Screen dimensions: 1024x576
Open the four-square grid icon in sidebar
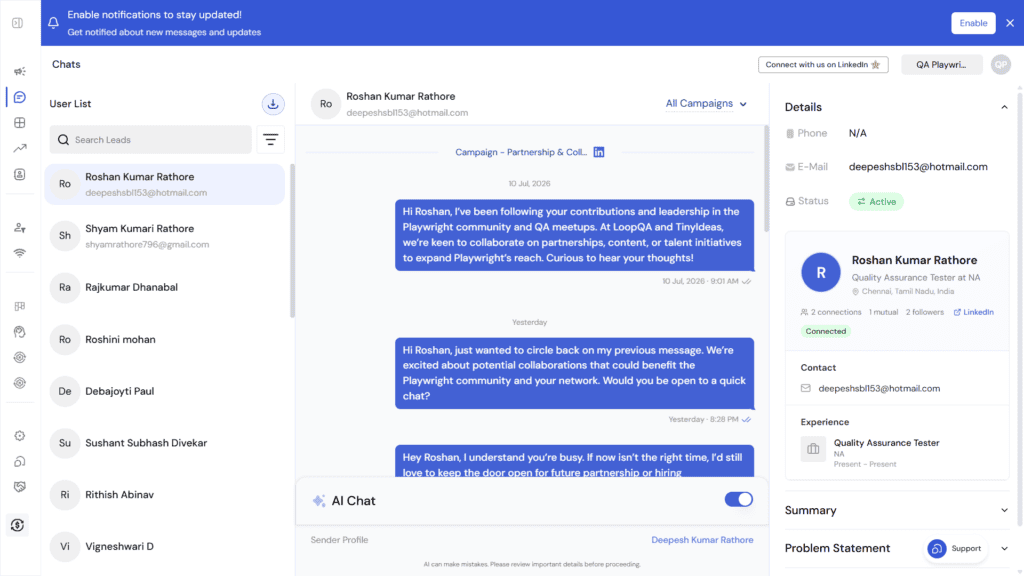pyautogui.click(x=20, y=123)
